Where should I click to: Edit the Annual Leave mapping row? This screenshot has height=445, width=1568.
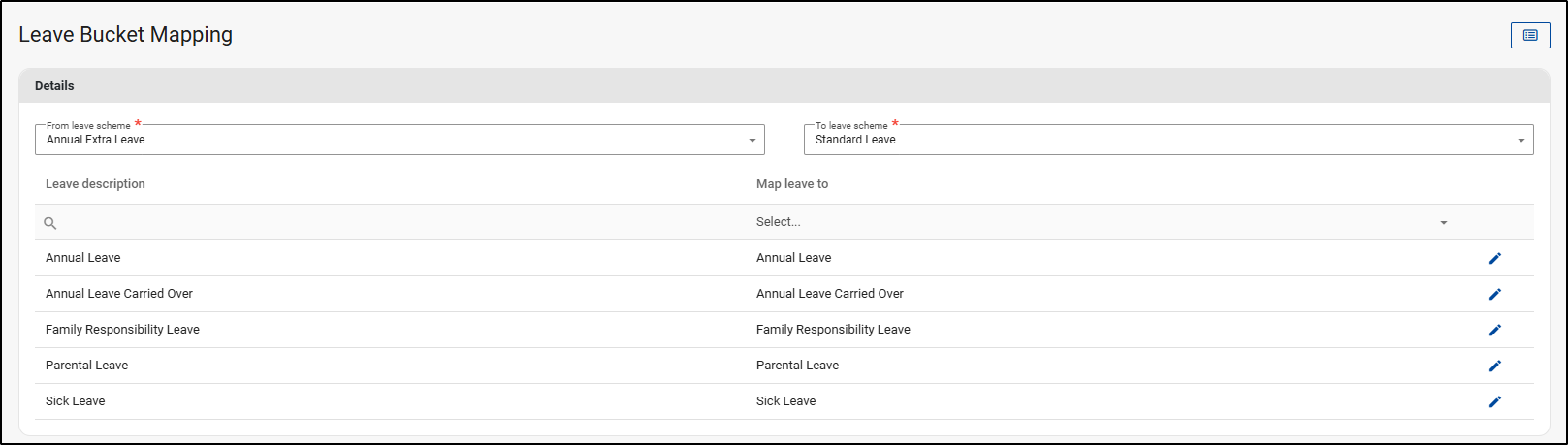(x=1494, y=258)
